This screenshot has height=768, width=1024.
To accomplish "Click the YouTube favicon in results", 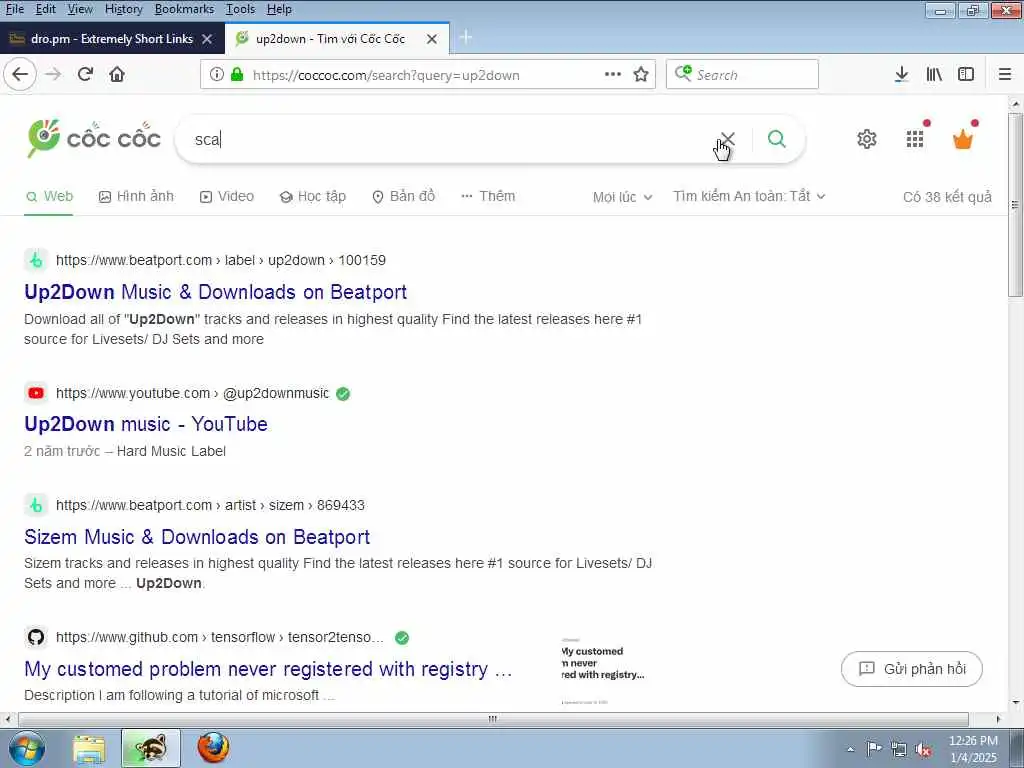I will pos(36,393).
